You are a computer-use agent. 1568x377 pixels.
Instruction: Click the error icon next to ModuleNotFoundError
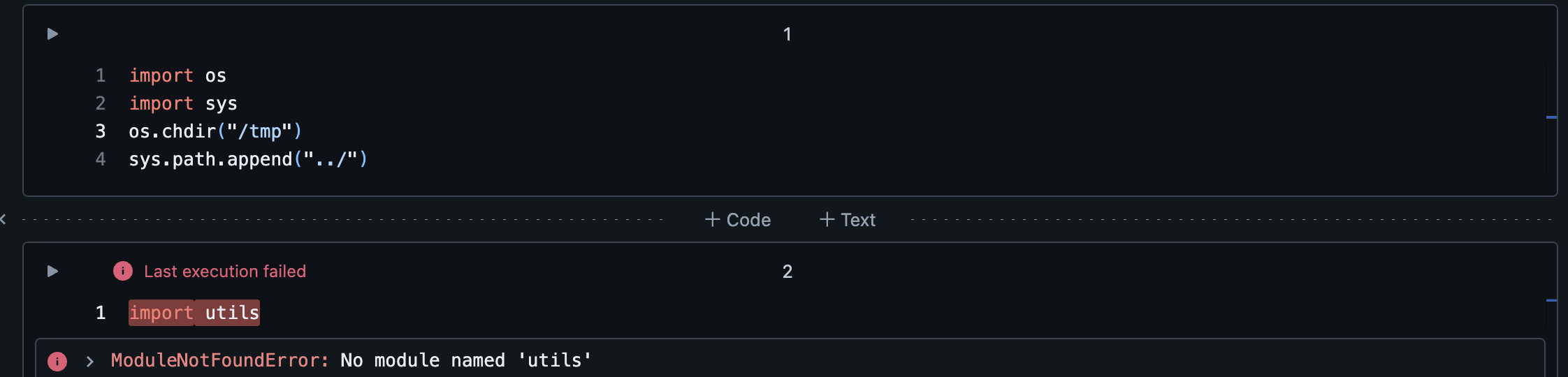point(57,361)
